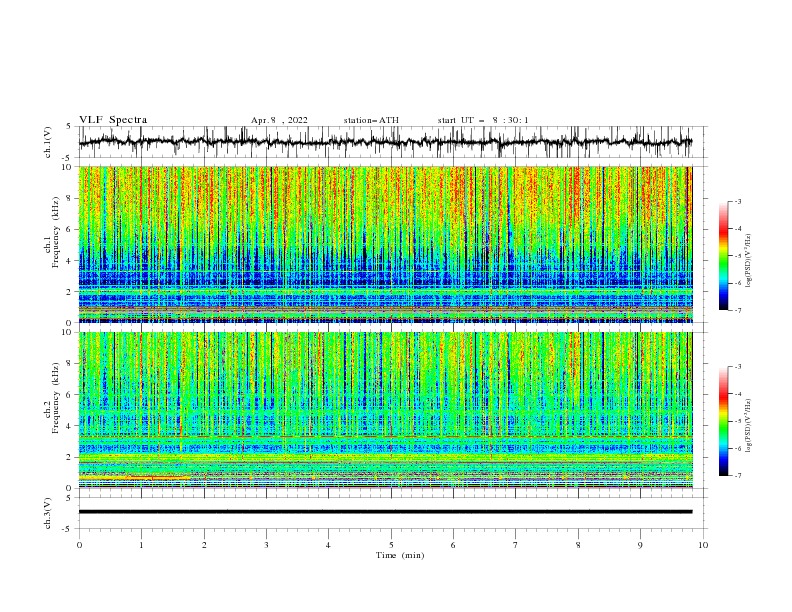Click the lower colorbar "-7" tick label
Image resolution: width=792 pixels, height=612 pixels.
coord(737,475)
